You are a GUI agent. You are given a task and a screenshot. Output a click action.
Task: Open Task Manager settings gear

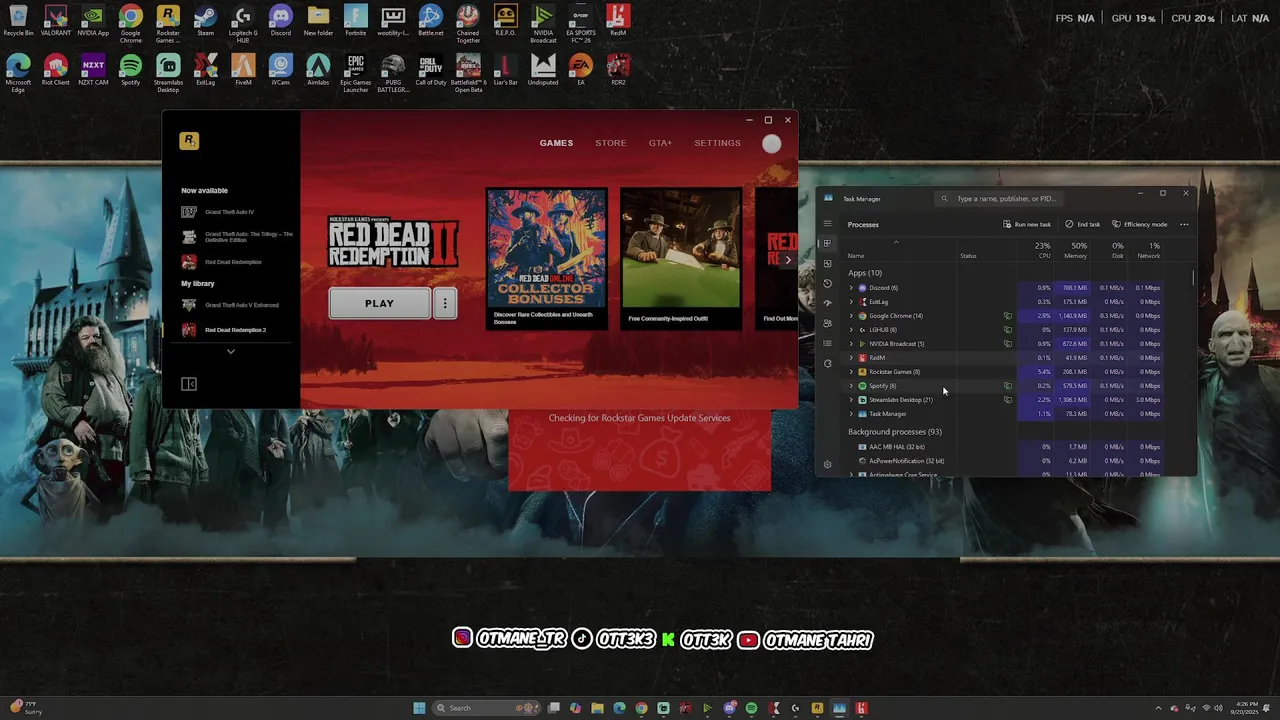pyautogui.click(x=827, y=464)
